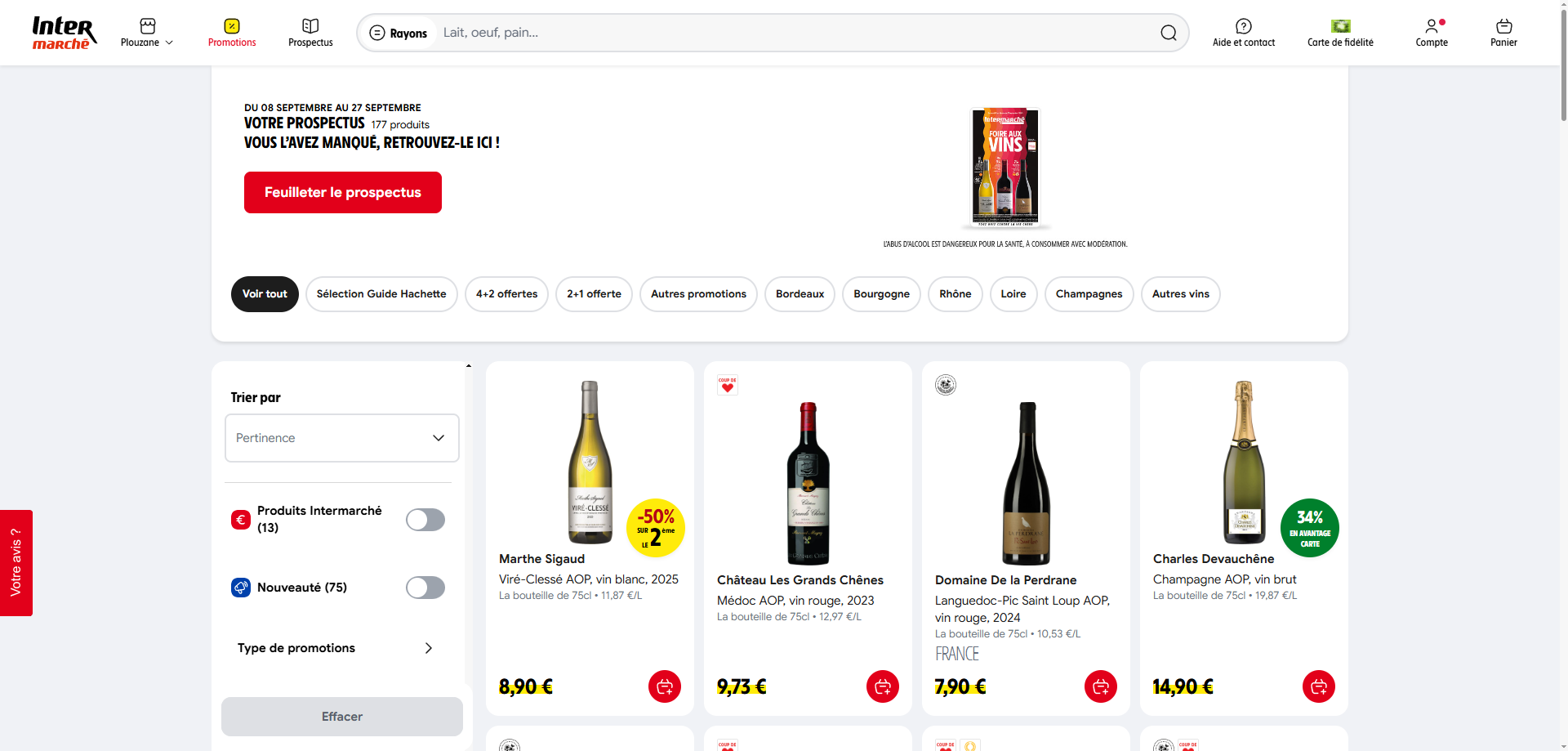This screenshot has height=751, width=1568.
Task: Toggle Produits Intermarché switch
Action: point(425,520)
